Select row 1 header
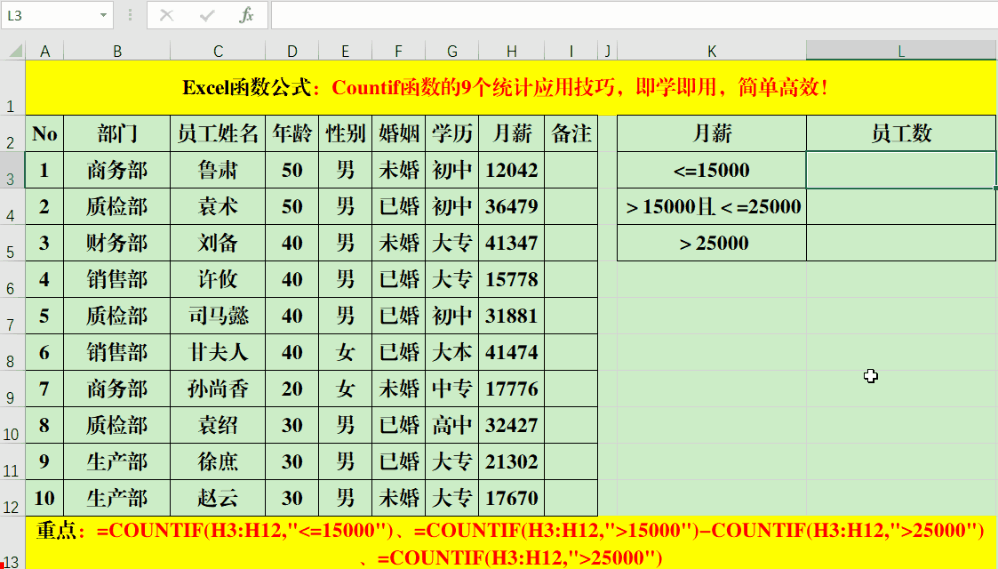The image size is (998, 569). [x=13, y=88]
